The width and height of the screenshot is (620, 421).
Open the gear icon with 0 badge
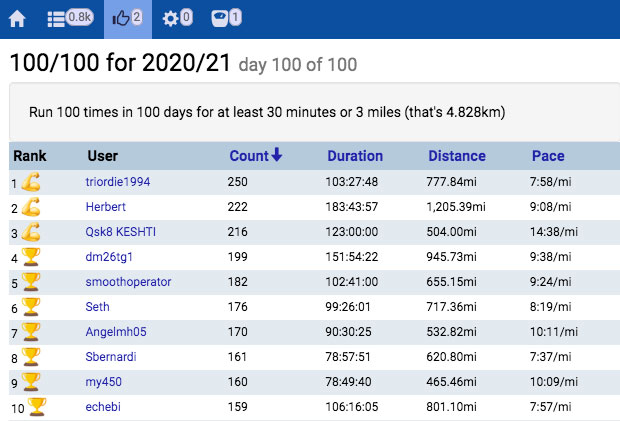coord(178,17)
